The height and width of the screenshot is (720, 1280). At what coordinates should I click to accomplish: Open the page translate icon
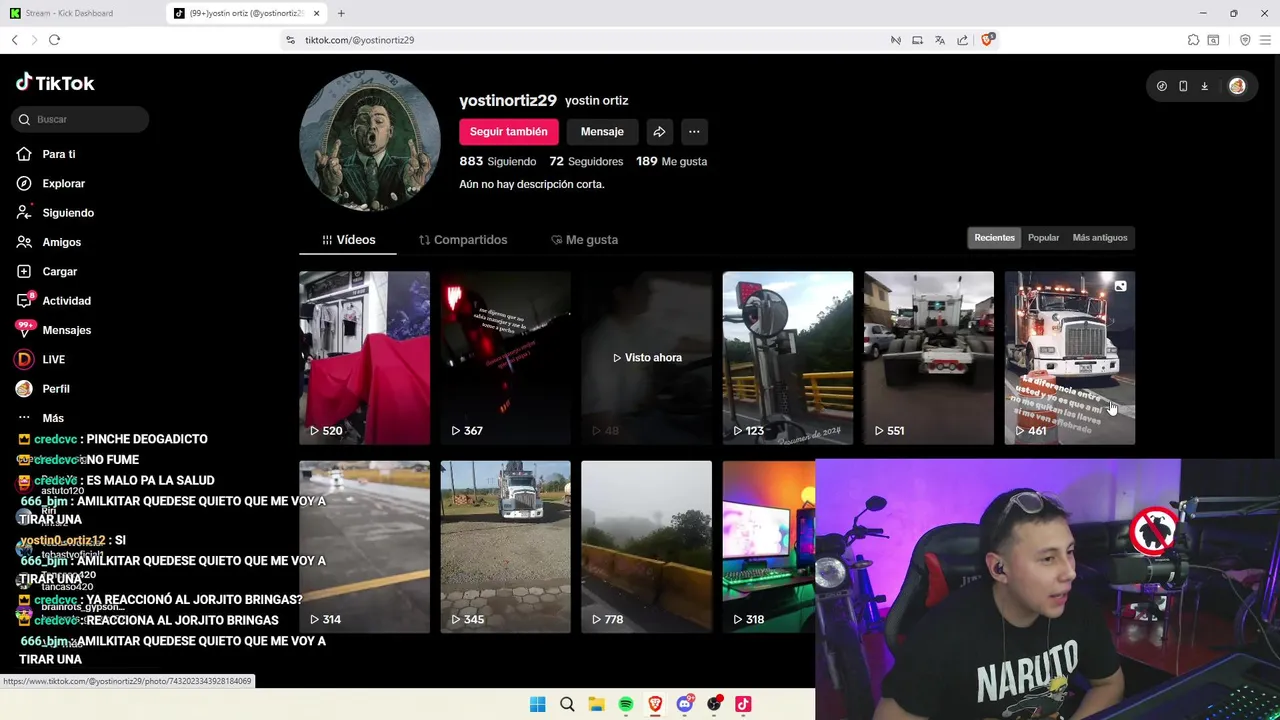pos(940,40)
